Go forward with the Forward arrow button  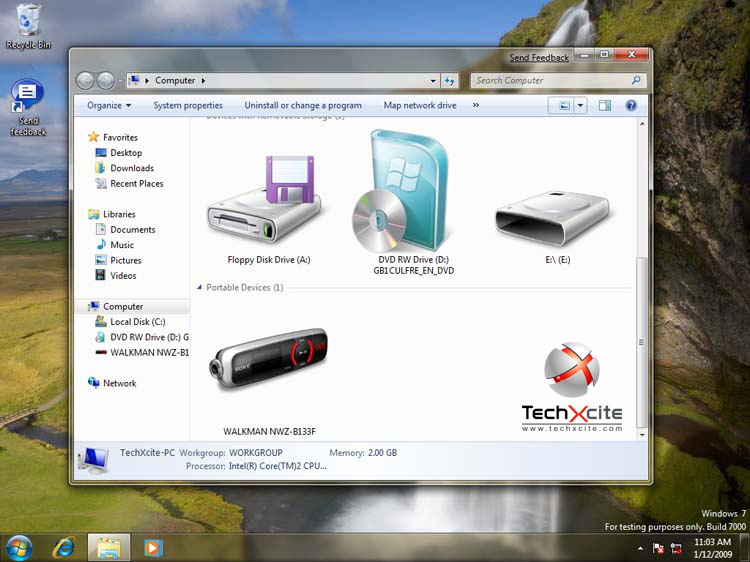pos(106,80)
